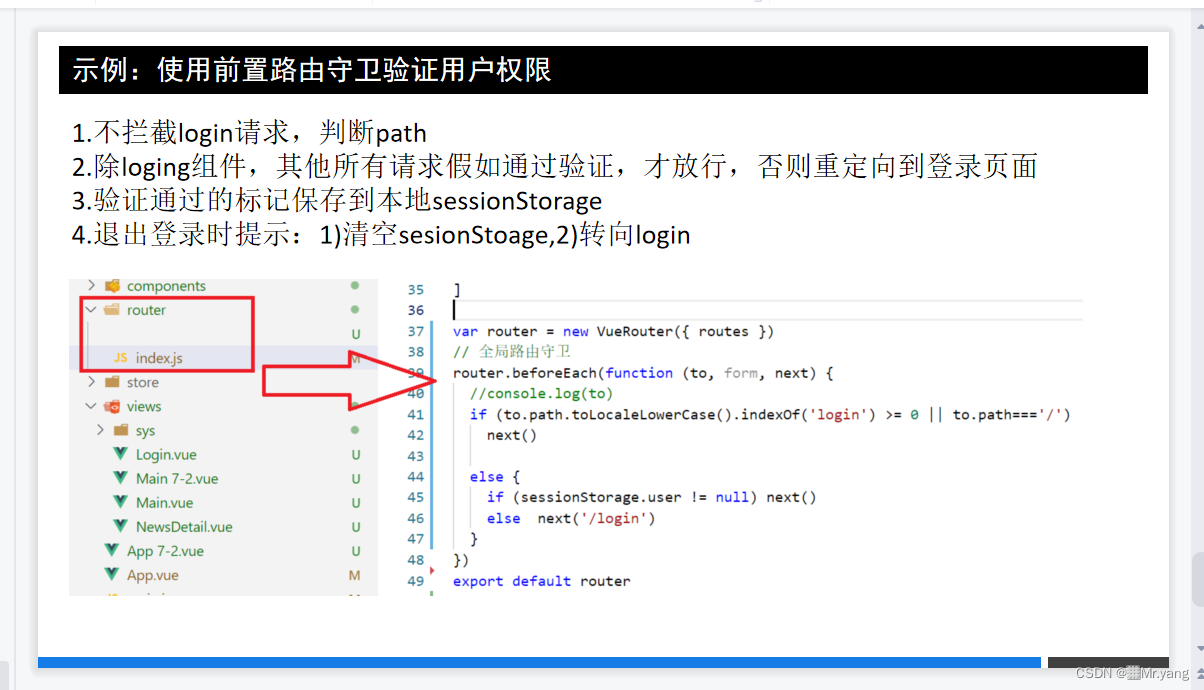Click the '// 全局路由守卫' comment line
Image resolution: width=1204 pixels, height=690 pixels.
(511, 352)
